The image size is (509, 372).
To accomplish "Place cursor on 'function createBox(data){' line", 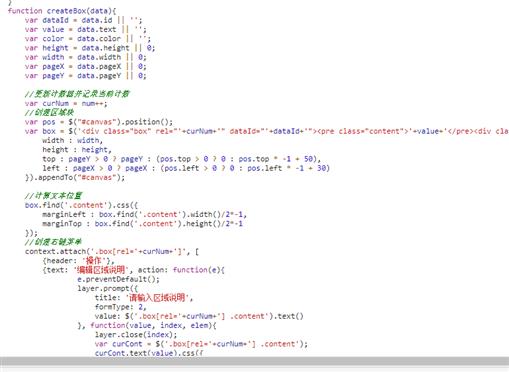I will [62, 11].
